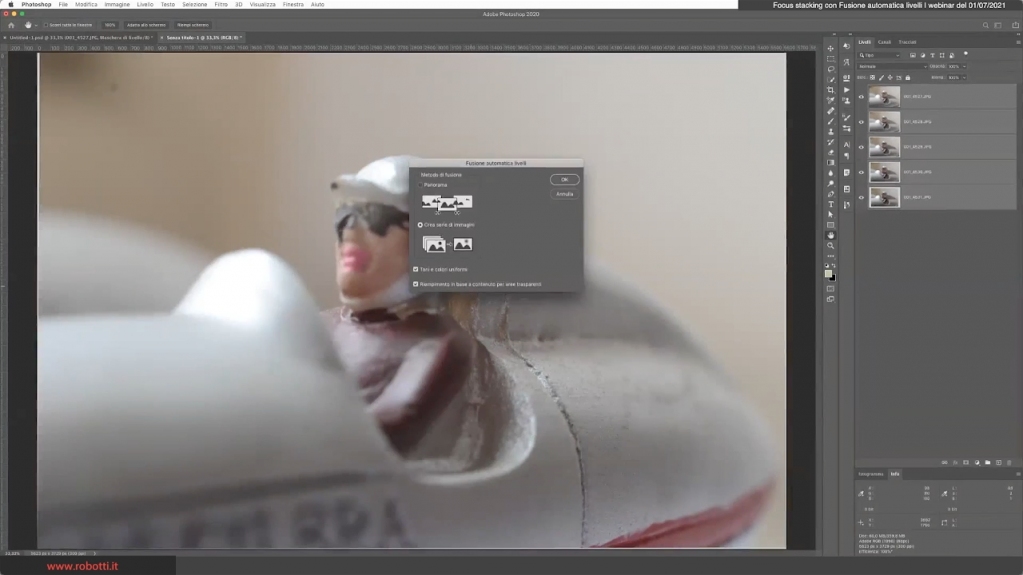Hide the bottom layer via eye icon
Screen dimensions: 1023x575
(x=861, y=197)
